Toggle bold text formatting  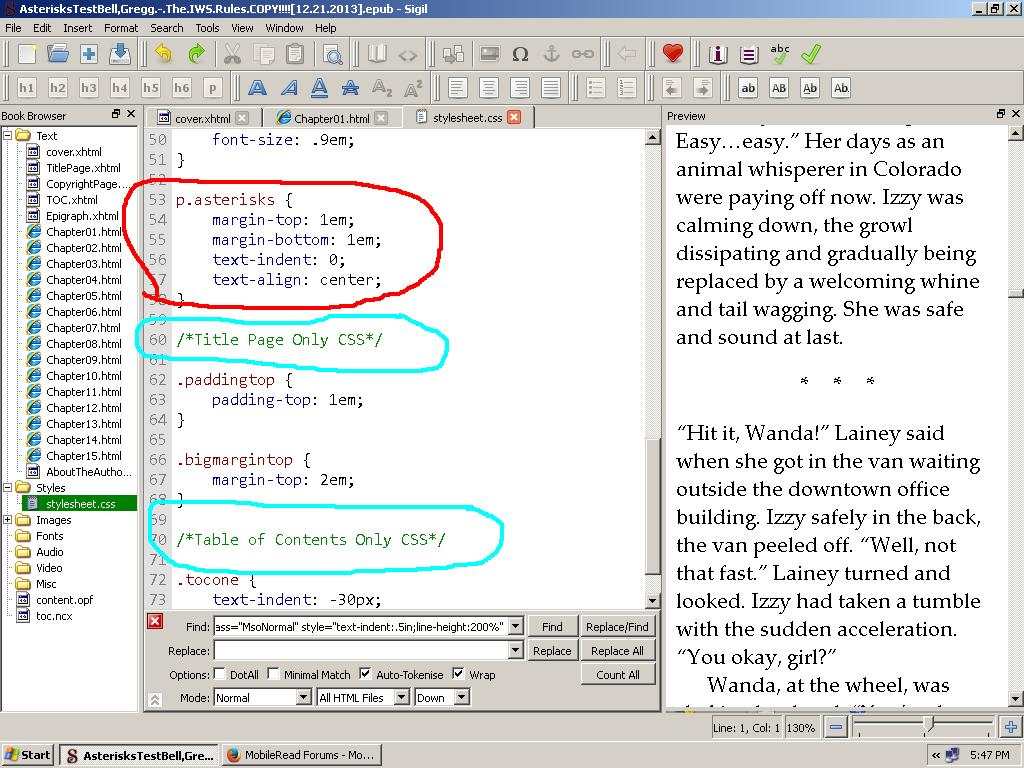(258, 88)
